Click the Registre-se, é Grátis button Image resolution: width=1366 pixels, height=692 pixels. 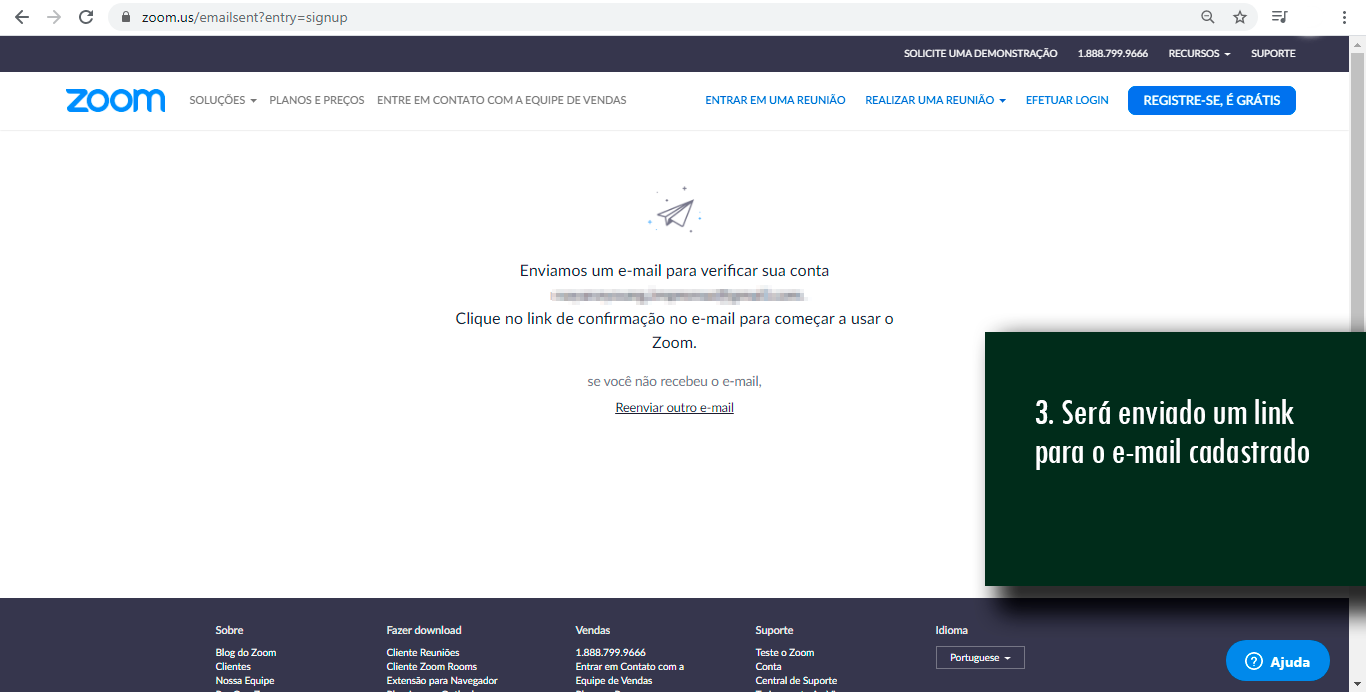(1212, 100)
